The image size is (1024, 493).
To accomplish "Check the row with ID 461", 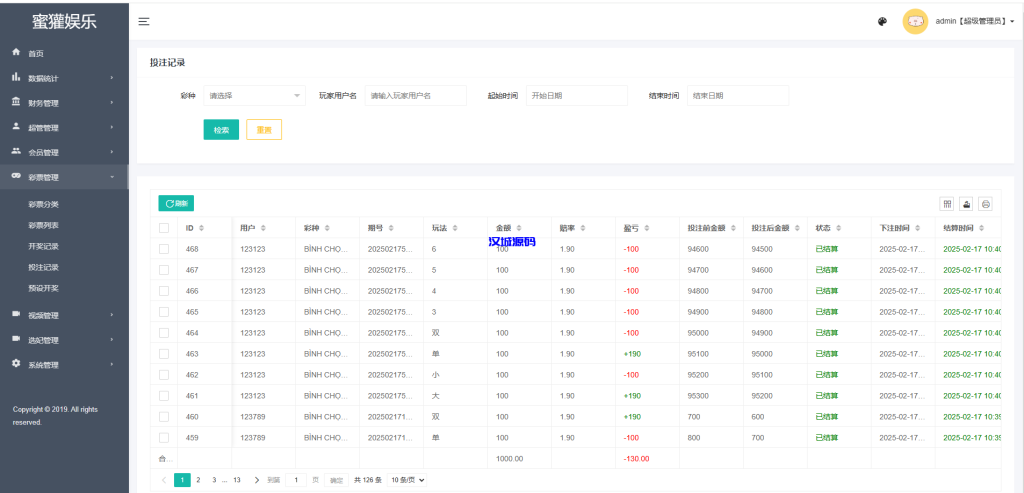I will point(164,396).
